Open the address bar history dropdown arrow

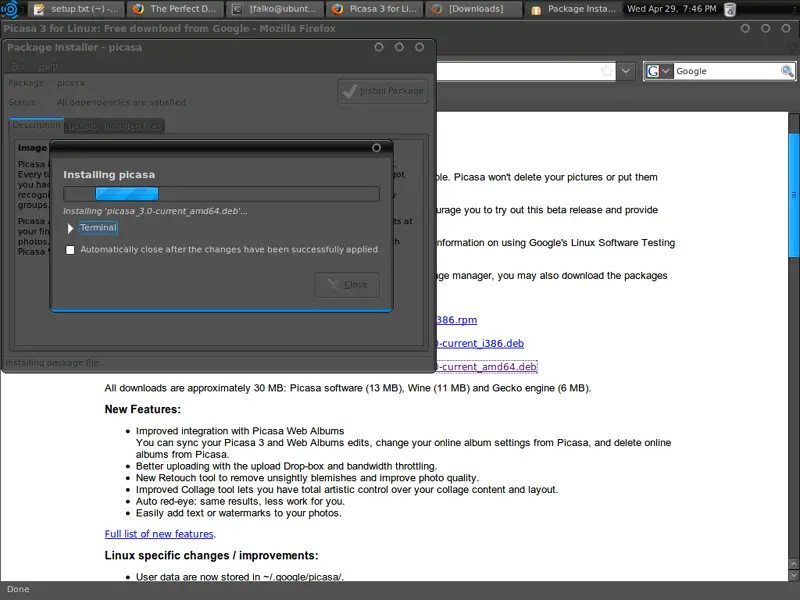pos(626,71)
